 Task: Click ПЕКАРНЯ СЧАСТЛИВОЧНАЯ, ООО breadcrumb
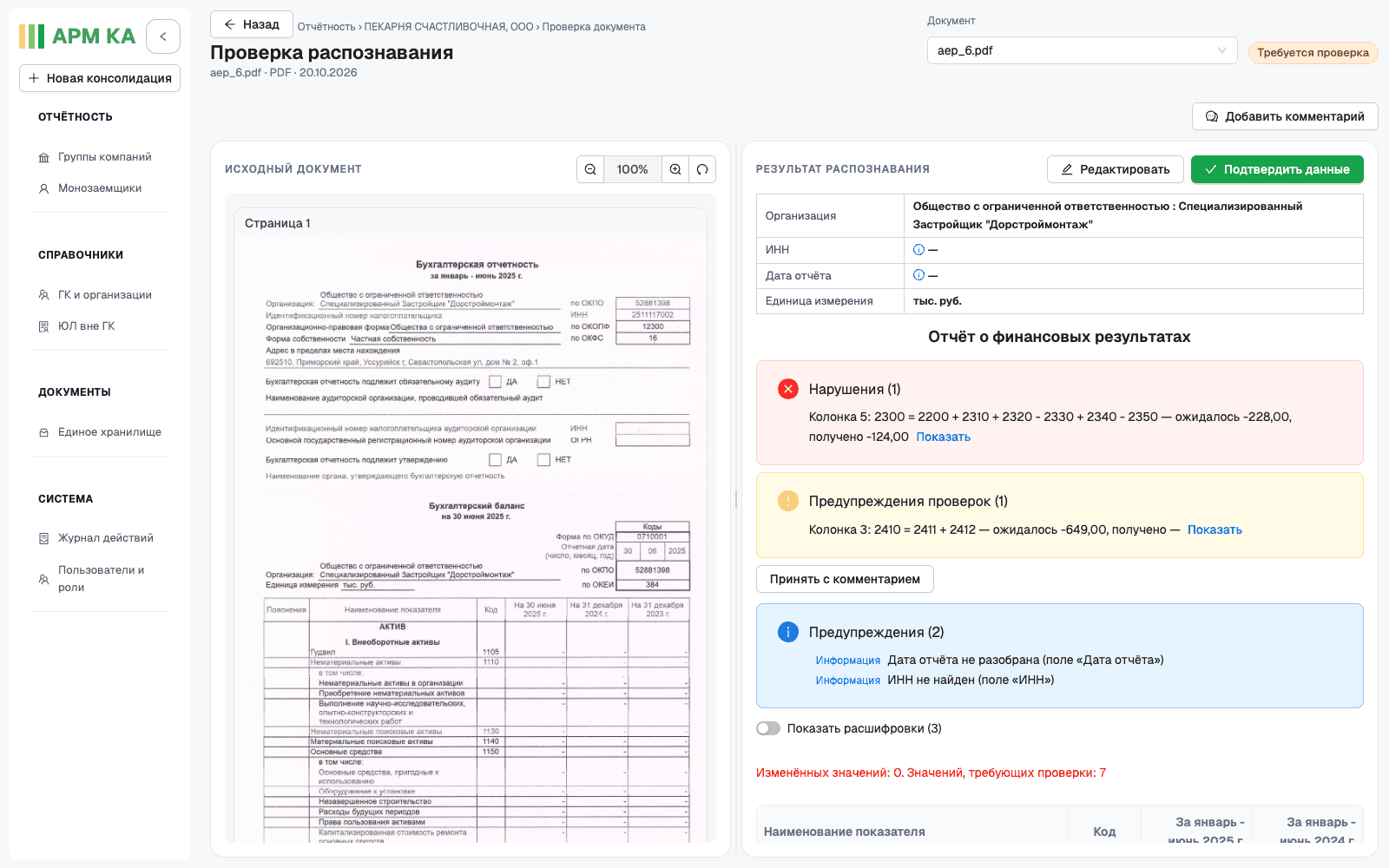(x=449, y=27)
